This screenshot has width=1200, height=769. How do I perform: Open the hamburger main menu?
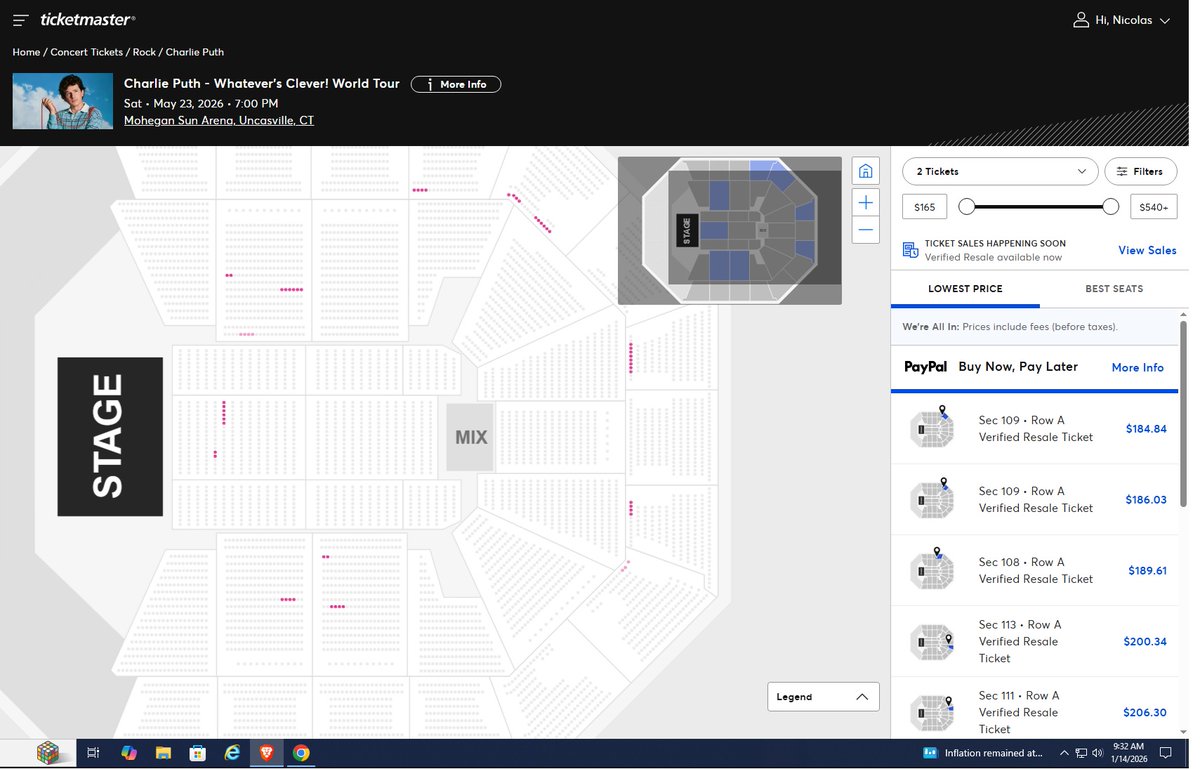[20, 20]
